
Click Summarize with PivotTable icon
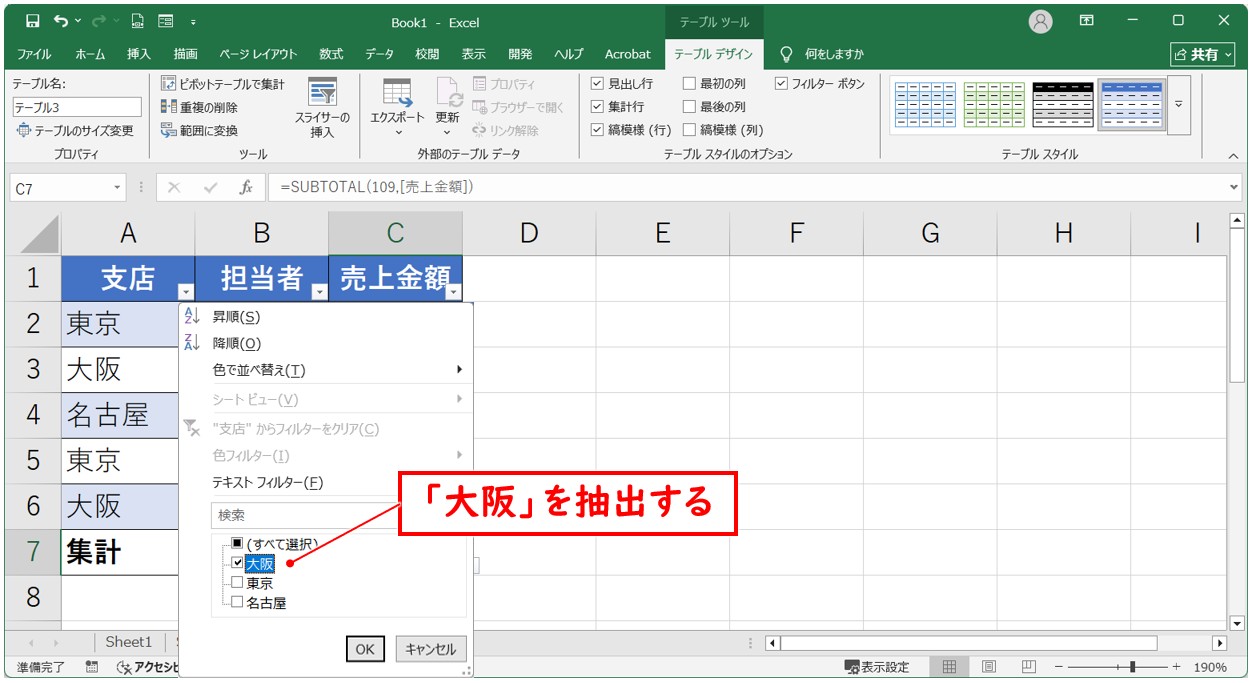[169, 84]
